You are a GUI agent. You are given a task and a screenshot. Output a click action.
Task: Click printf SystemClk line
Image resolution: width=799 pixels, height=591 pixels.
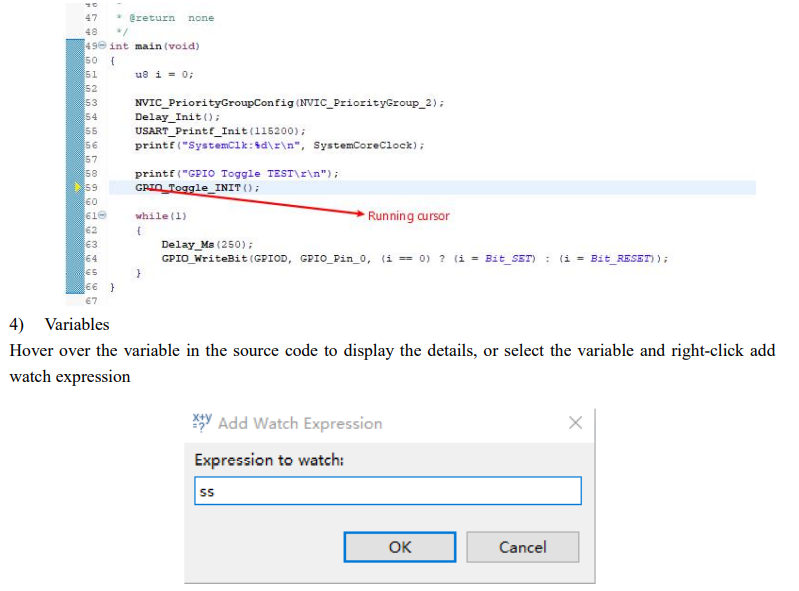click(x=279, y=145)
